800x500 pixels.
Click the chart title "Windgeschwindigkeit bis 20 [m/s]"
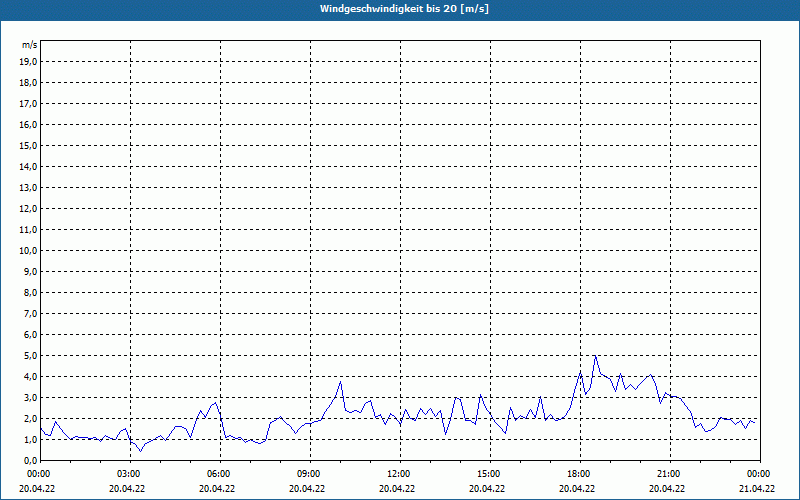tap(404, 9)
